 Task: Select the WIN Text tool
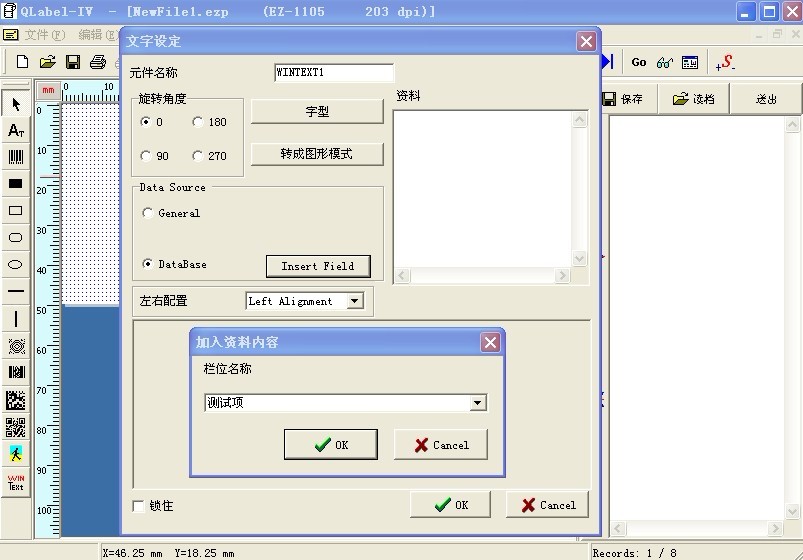[x=16, y=482]
